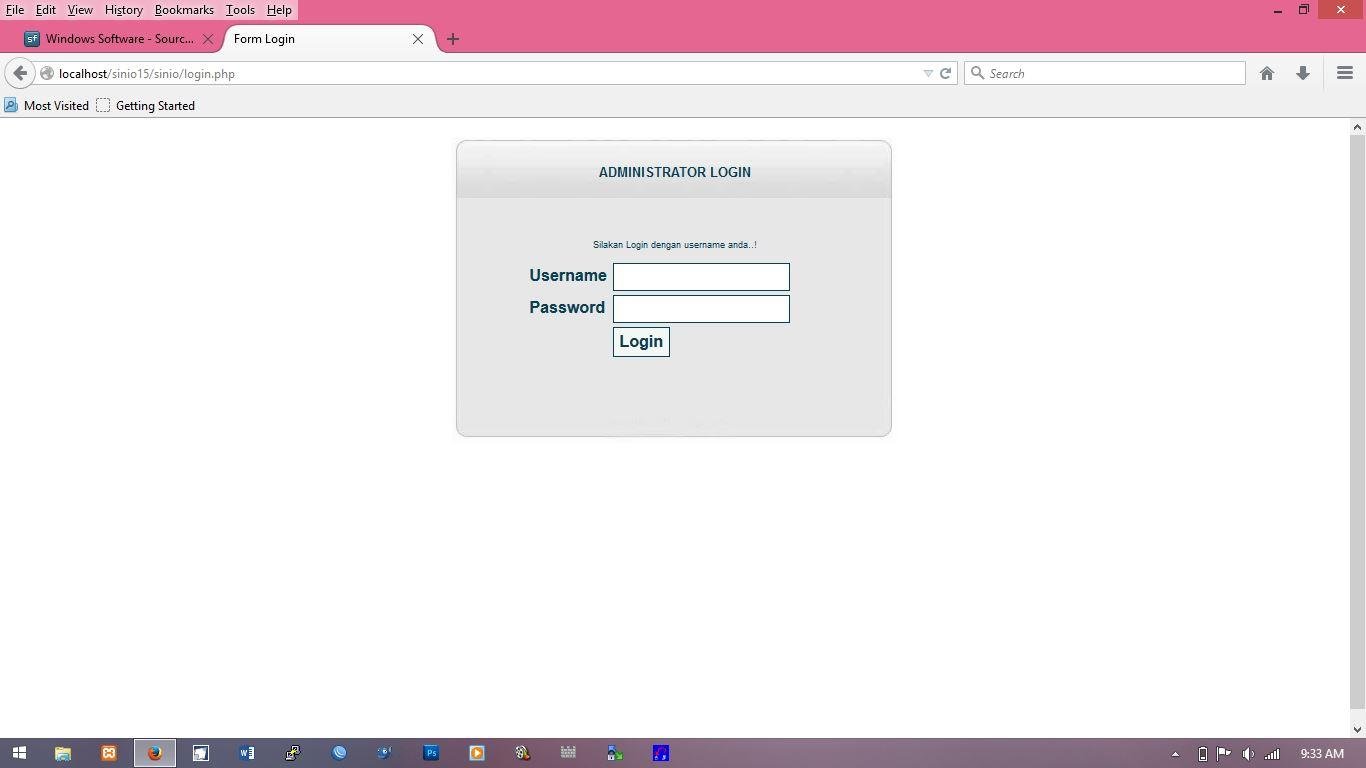Image resolution: width=1366 pixels, height=768 pixels.
Task: Open the Firefox hamburger menu
Action: click(1345, 73)
